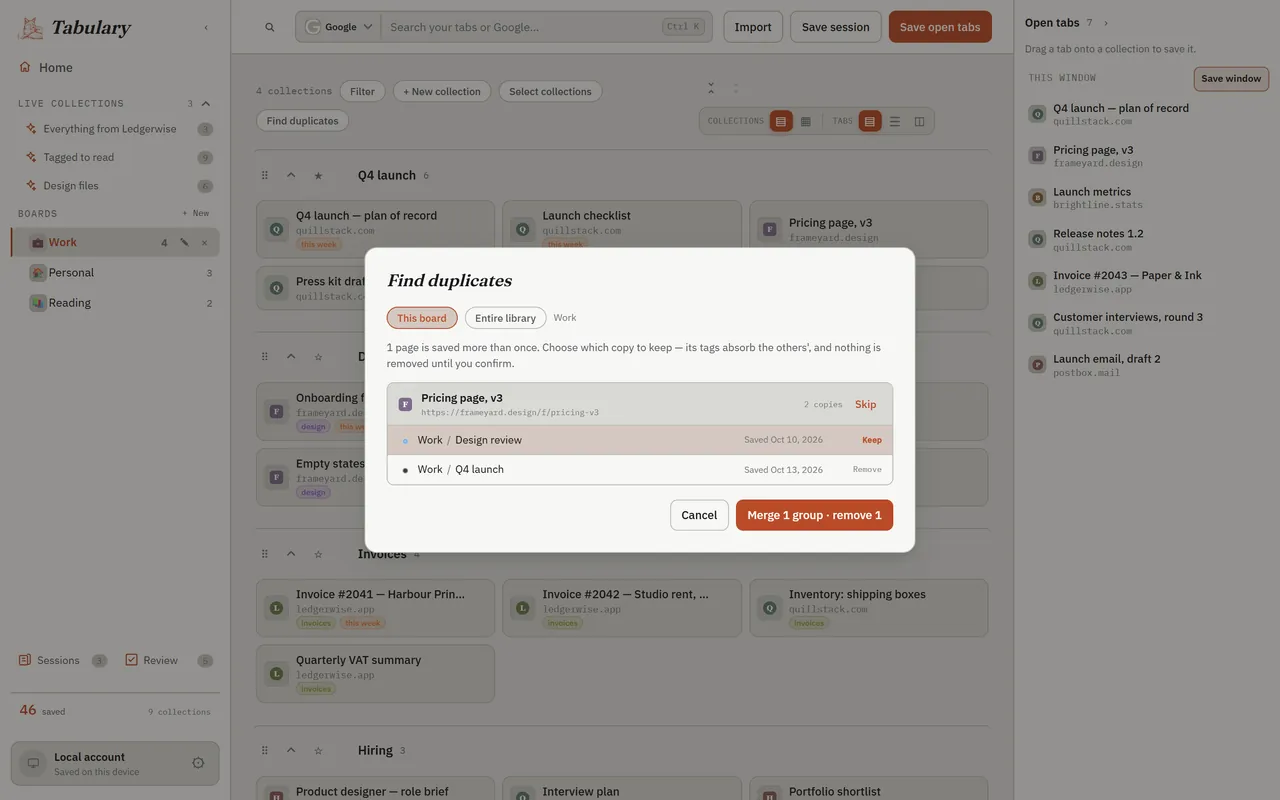Screen dimensions: 1280x800
Task: Collapse the Hiring collection
Action: pyautogui.click(x=291, y=750)
